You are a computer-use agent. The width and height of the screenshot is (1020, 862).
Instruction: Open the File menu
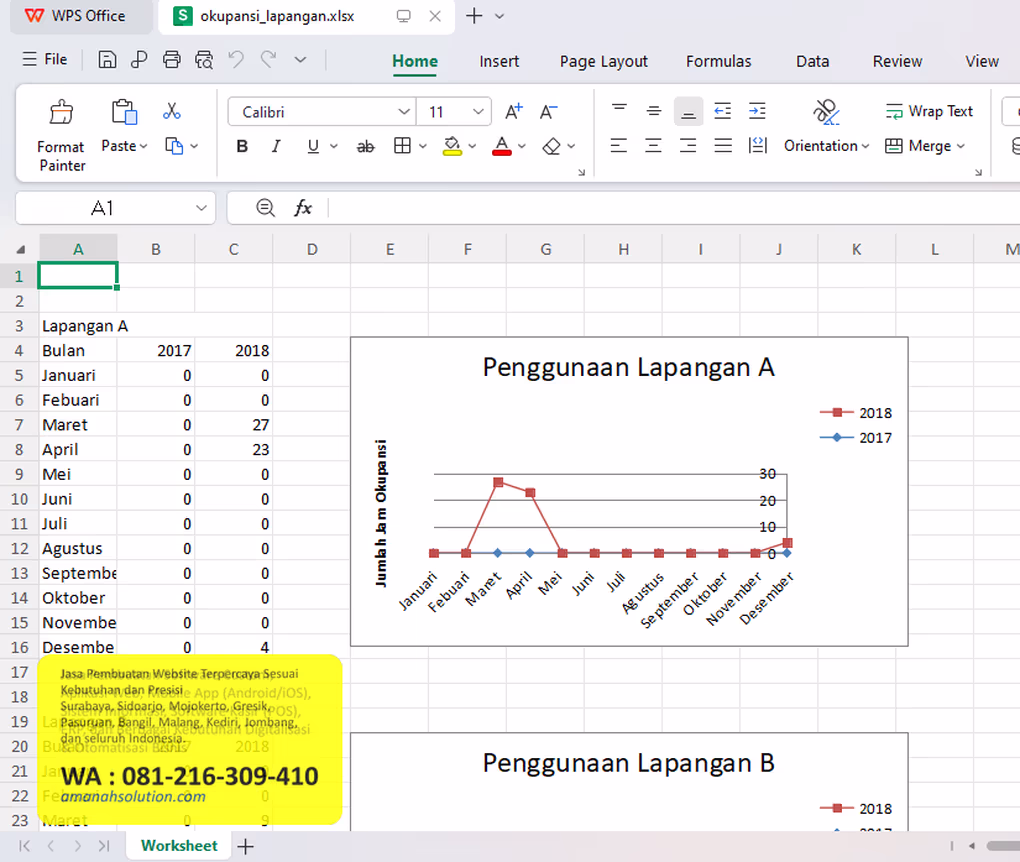point(45,59)
